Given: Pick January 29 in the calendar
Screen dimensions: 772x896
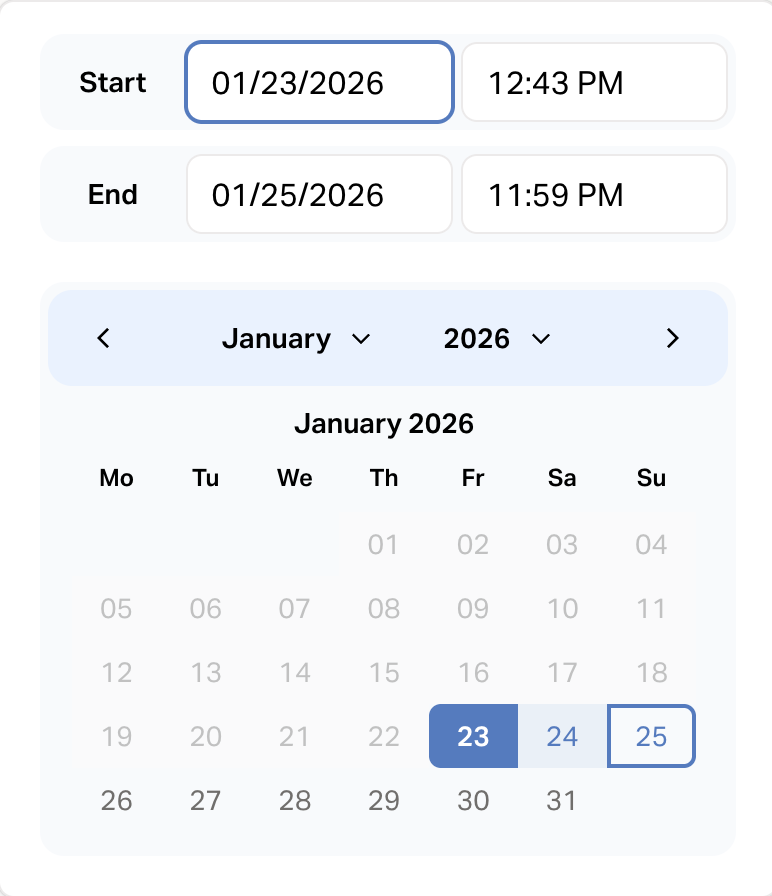Looking at the screenshot, I should point(384,801).
